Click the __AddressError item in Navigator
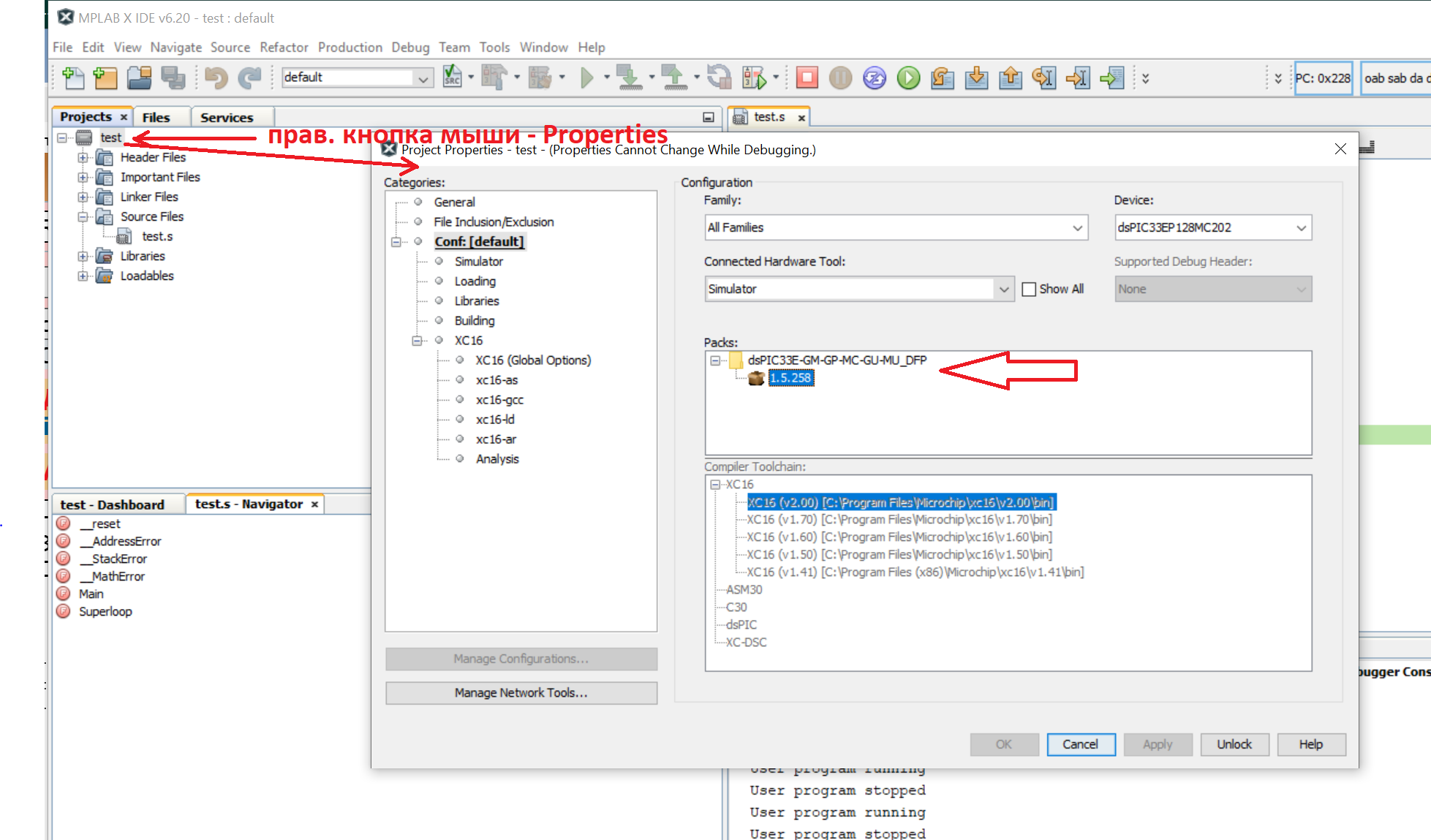The width and height of the screenshot is (1431, 840). [x=120, y=541]
